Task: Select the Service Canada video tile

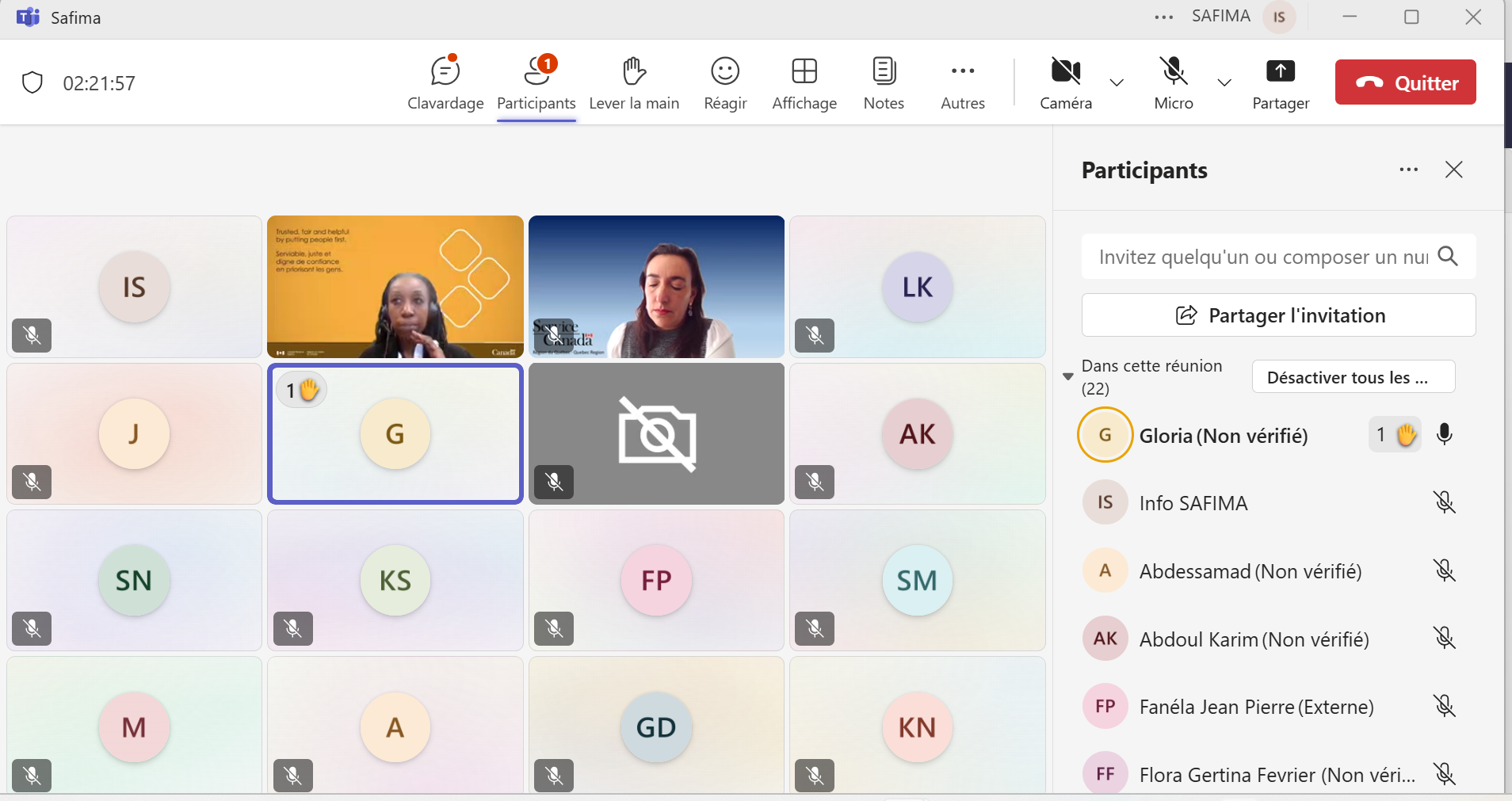Action: coord(656,287)
